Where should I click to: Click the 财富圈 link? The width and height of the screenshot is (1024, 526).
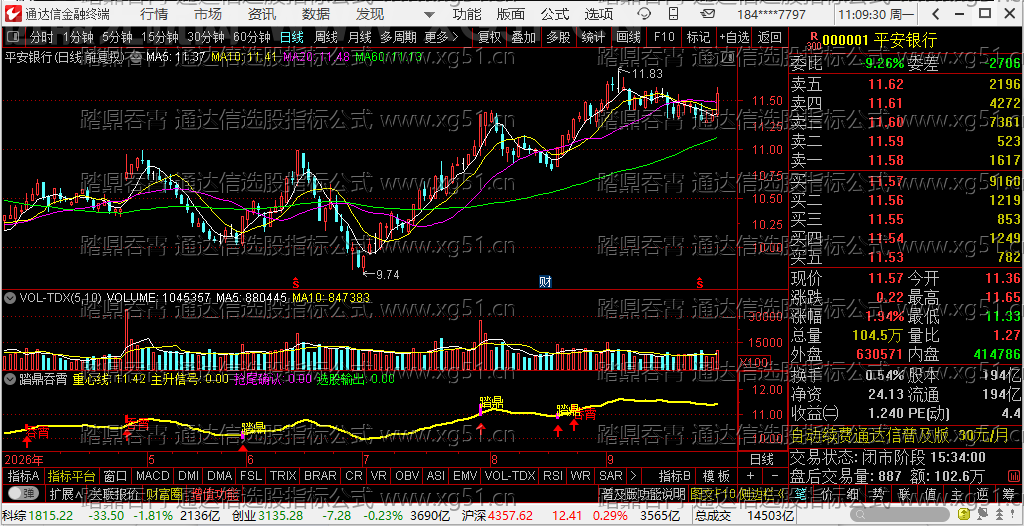[164, 493]
